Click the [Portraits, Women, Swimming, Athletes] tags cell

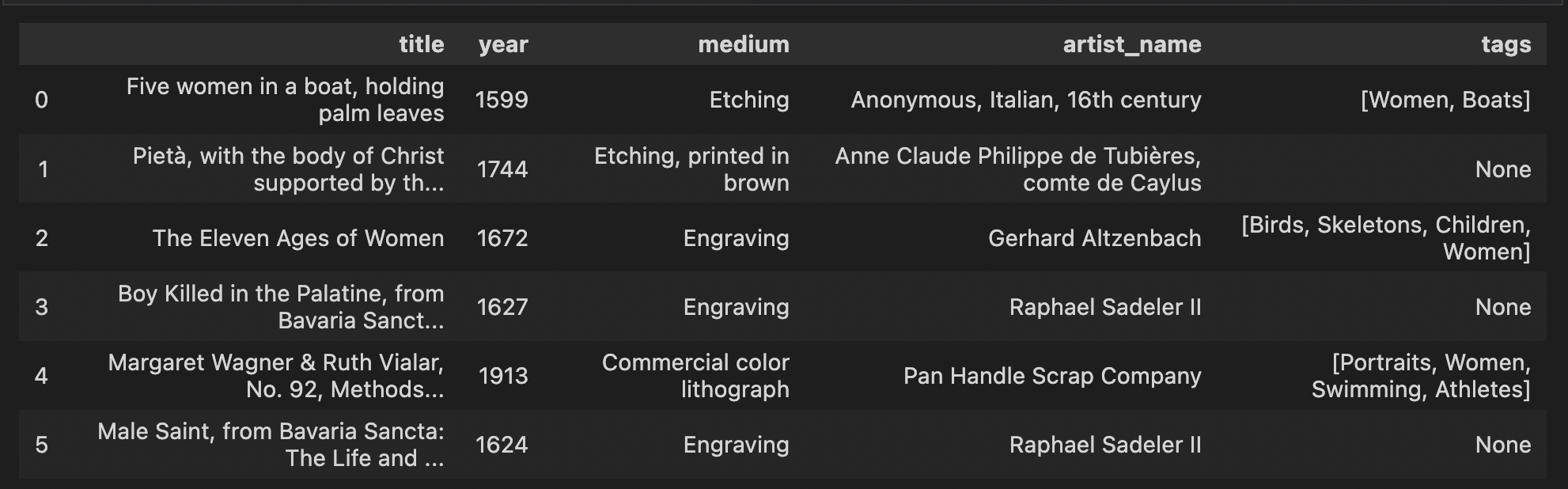pyautogui.click(x=1421, y=376)
